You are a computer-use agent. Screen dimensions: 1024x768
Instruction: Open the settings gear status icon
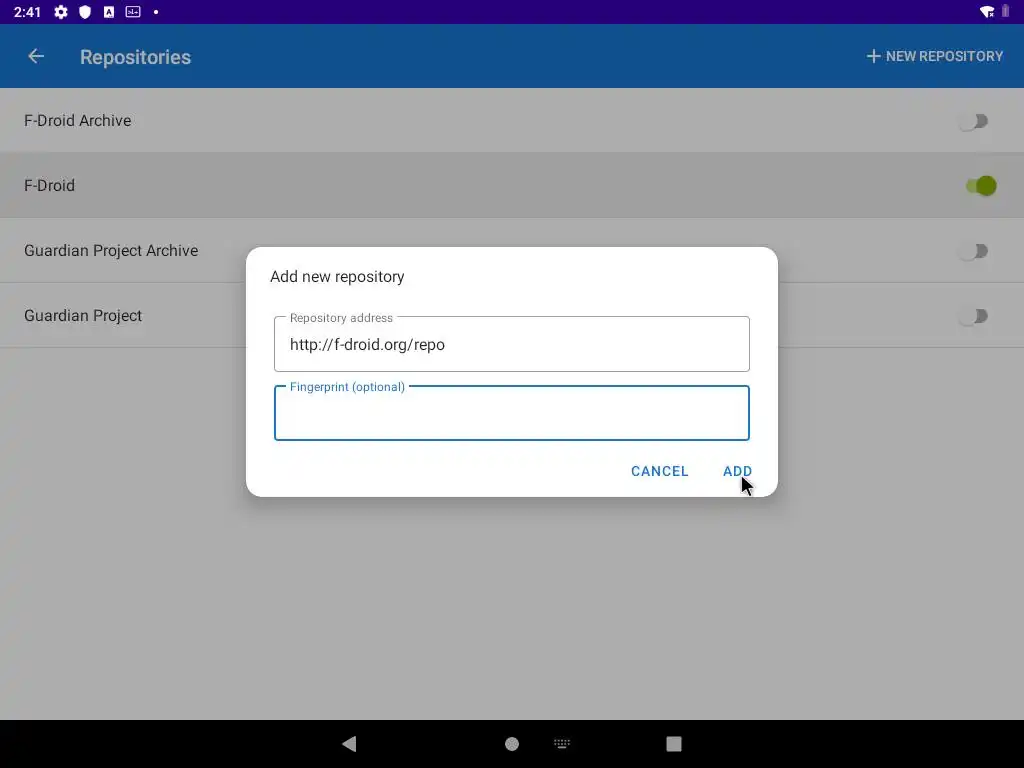[x=61, y=12]
